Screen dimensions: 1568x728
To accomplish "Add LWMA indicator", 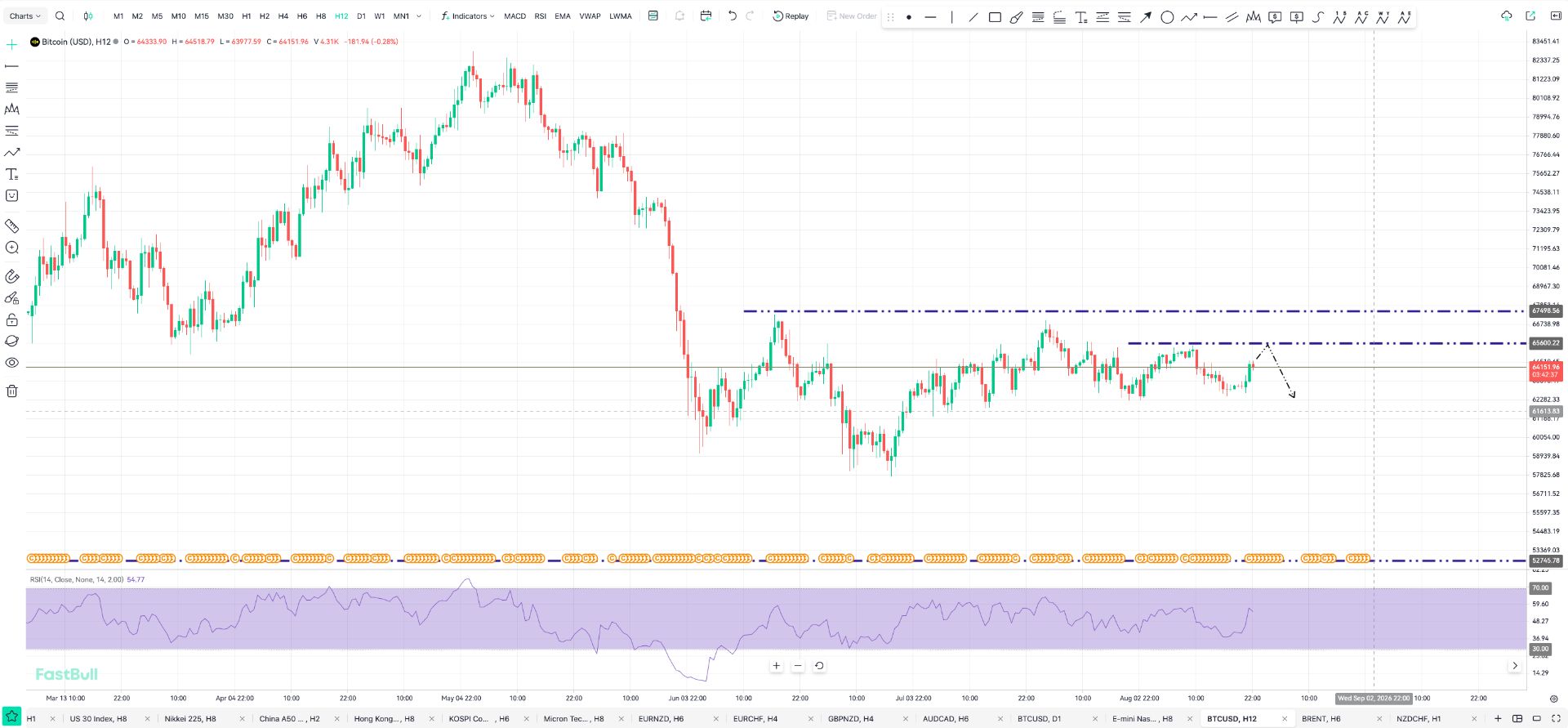I will pos(621,16).
